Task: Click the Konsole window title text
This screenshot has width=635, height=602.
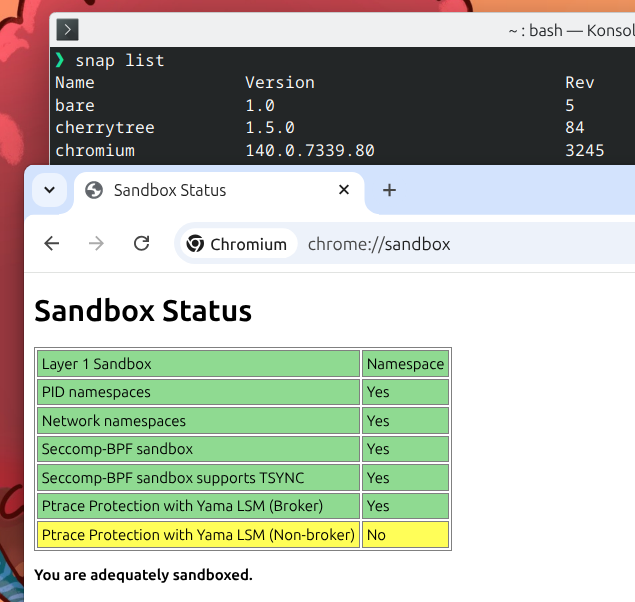Action: (571, 30)
